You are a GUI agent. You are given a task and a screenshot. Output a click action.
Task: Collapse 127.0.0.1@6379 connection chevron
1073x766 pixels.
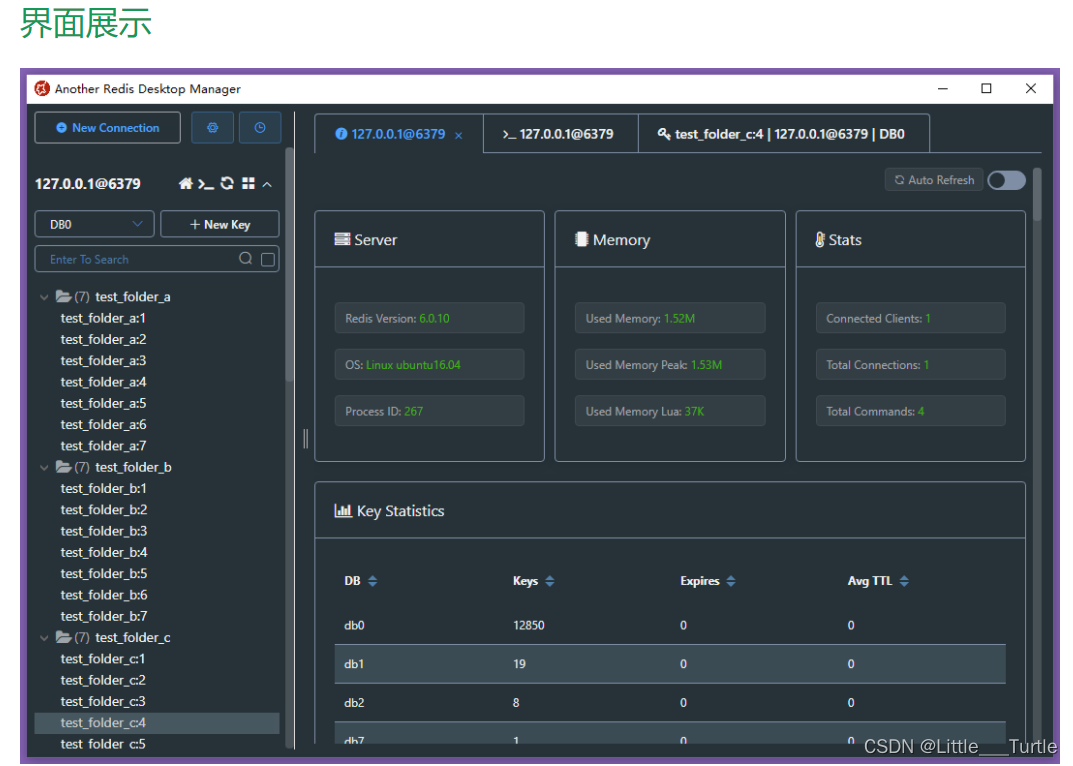[268, 184]
